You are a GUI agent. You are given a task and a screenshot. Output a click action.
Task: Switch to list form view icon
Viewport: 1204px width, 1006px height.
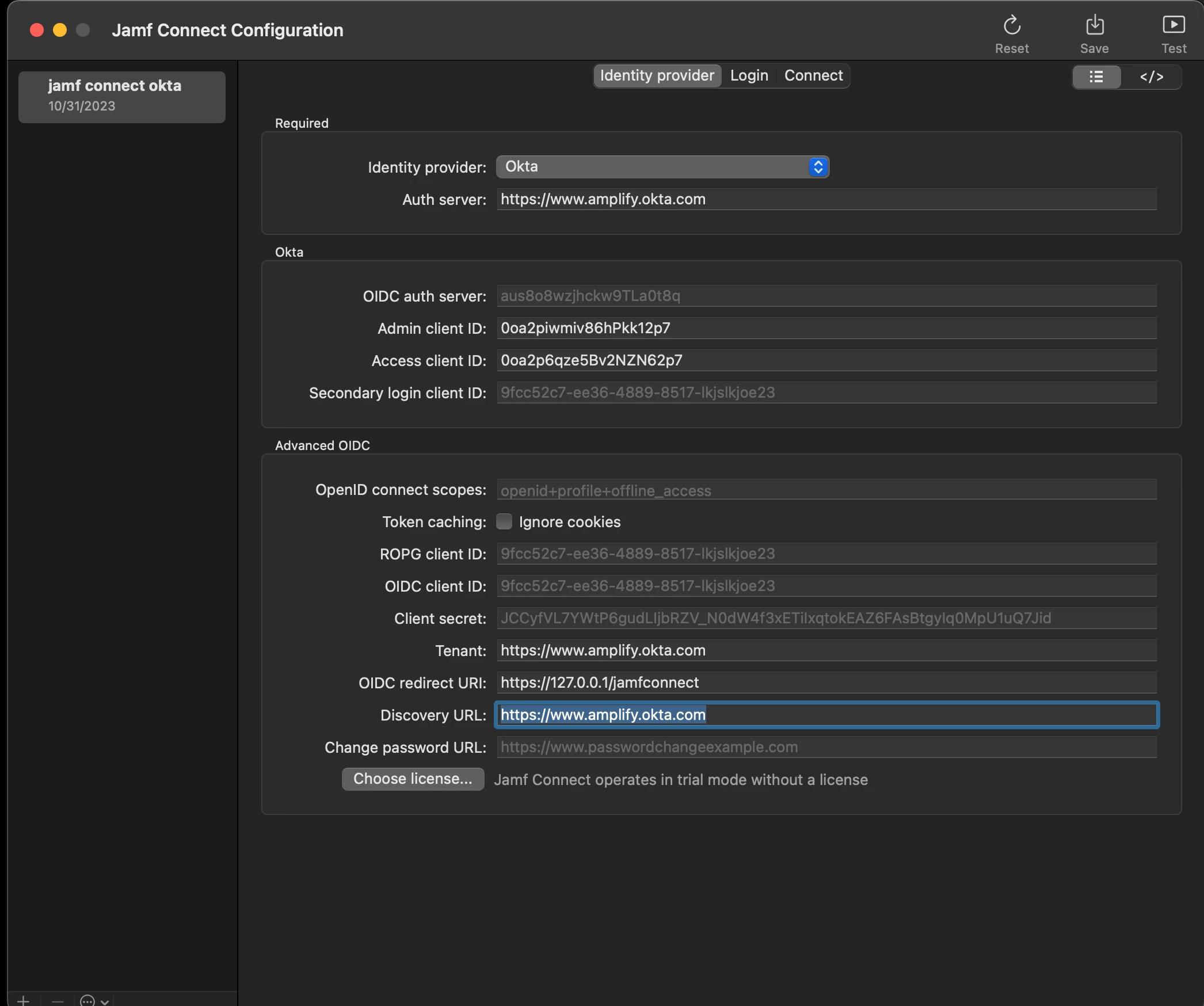coord(1096,77)
